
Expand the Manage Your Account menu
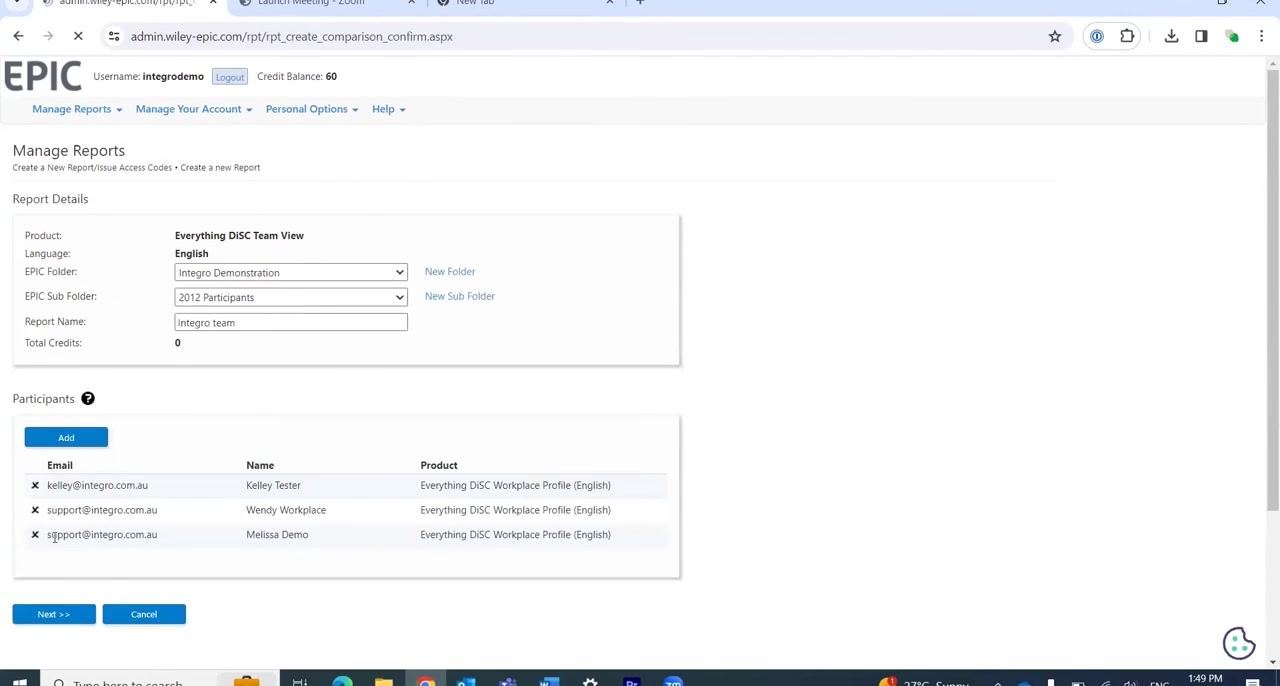coord(194,109)
